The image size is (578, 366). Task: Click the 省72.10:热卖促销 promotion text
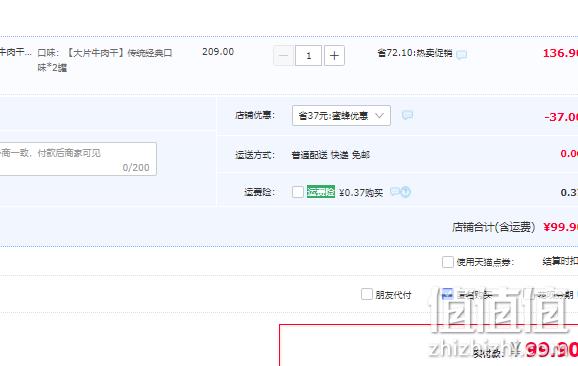(415, 53)
